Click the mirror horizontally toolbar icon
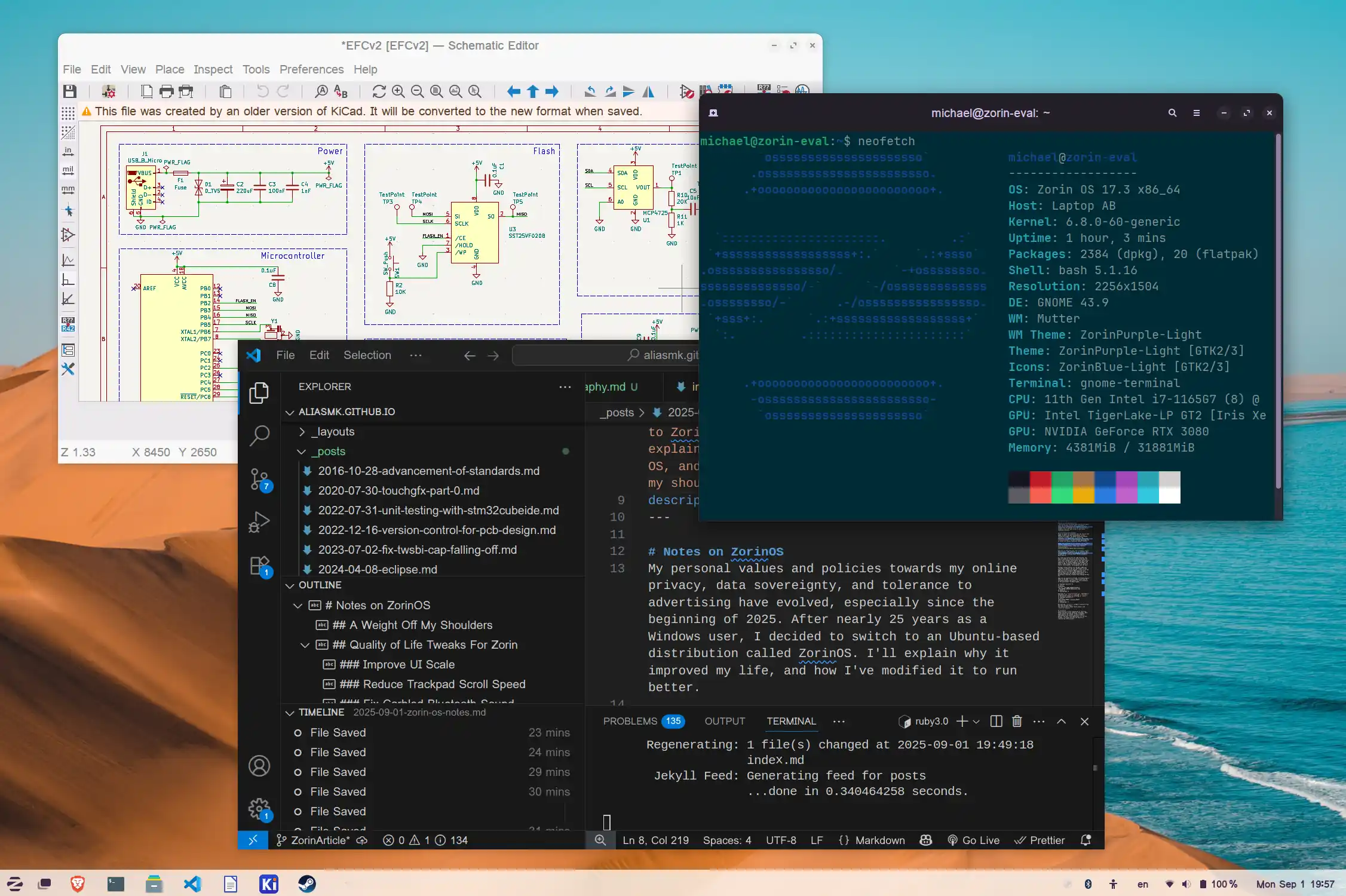The image size is (1346, 896). [648, 91]
